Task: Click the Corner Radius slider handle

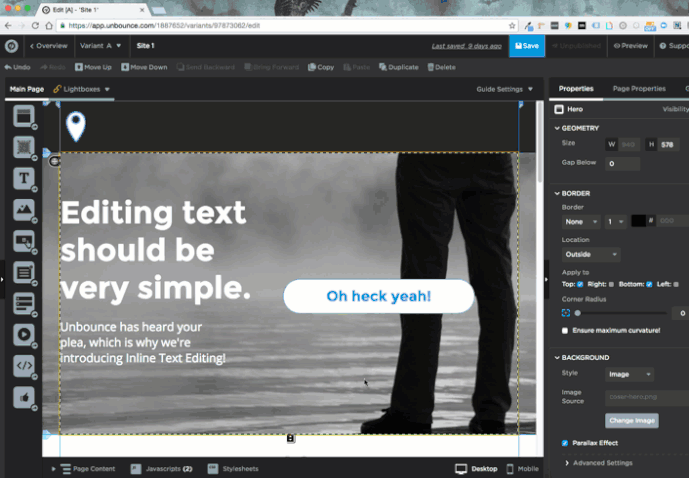Action: (x=578, y=313)
